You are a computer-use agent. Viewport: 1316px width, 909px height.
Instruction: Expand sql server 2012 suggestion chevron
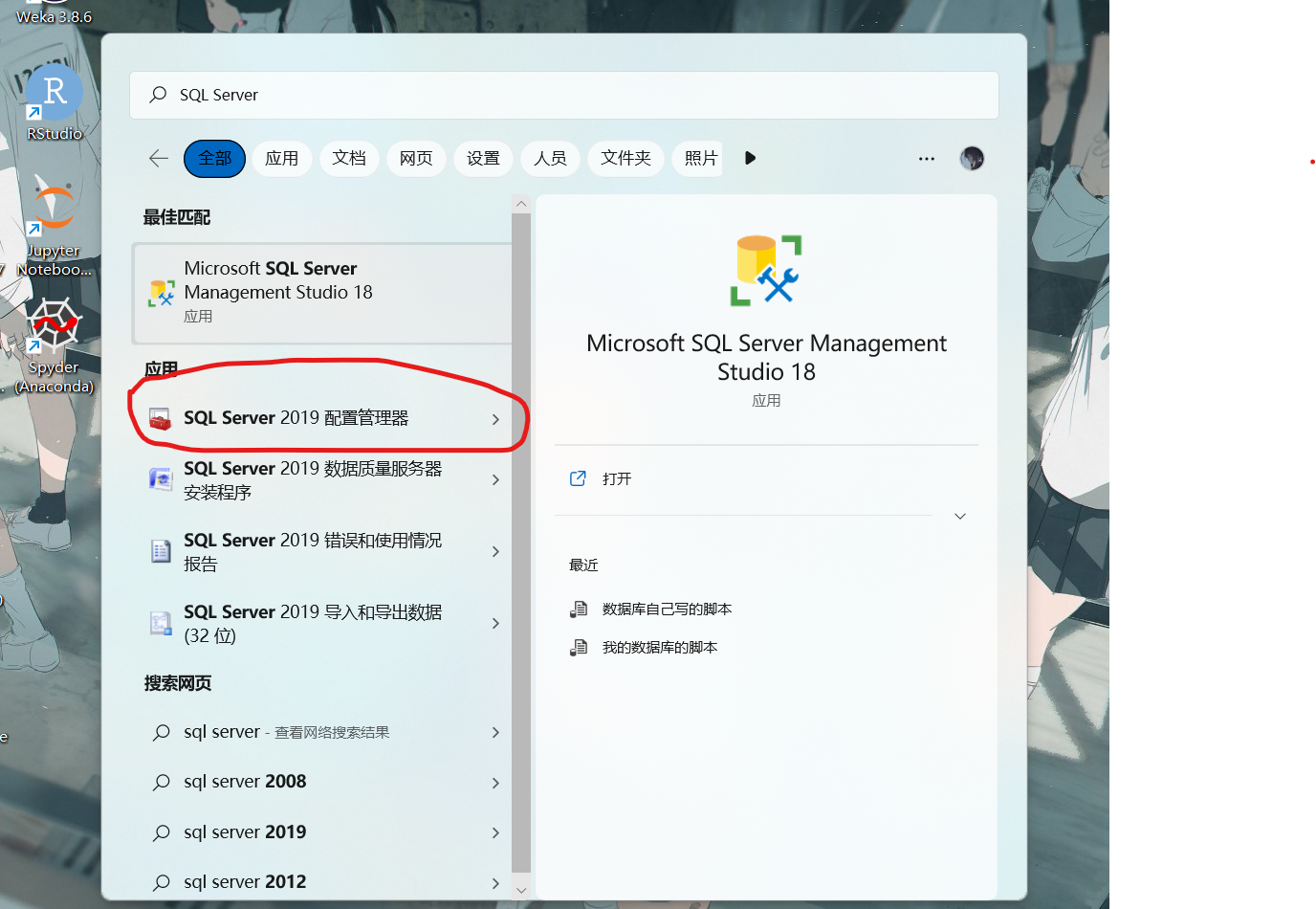click(x=495, y=883)
